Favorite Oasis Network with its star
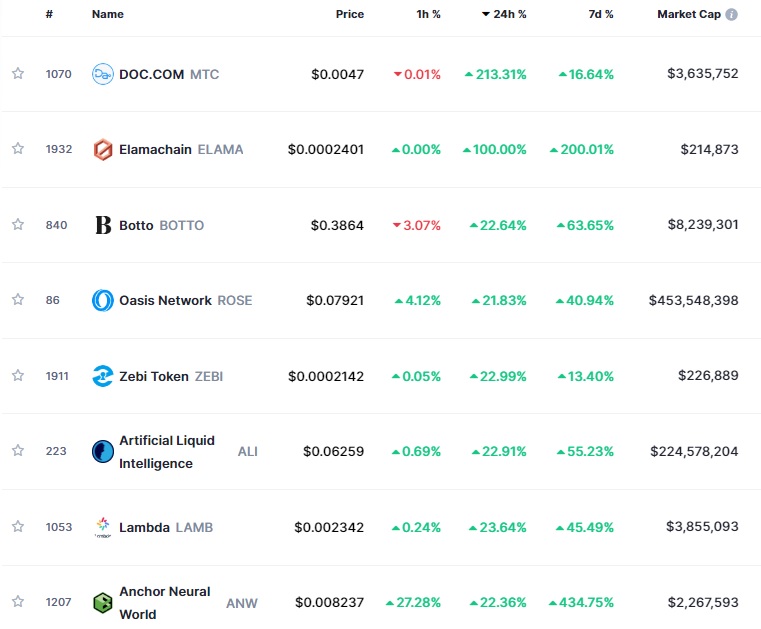This screenshot has width=761, height=629. click(18, 300)
